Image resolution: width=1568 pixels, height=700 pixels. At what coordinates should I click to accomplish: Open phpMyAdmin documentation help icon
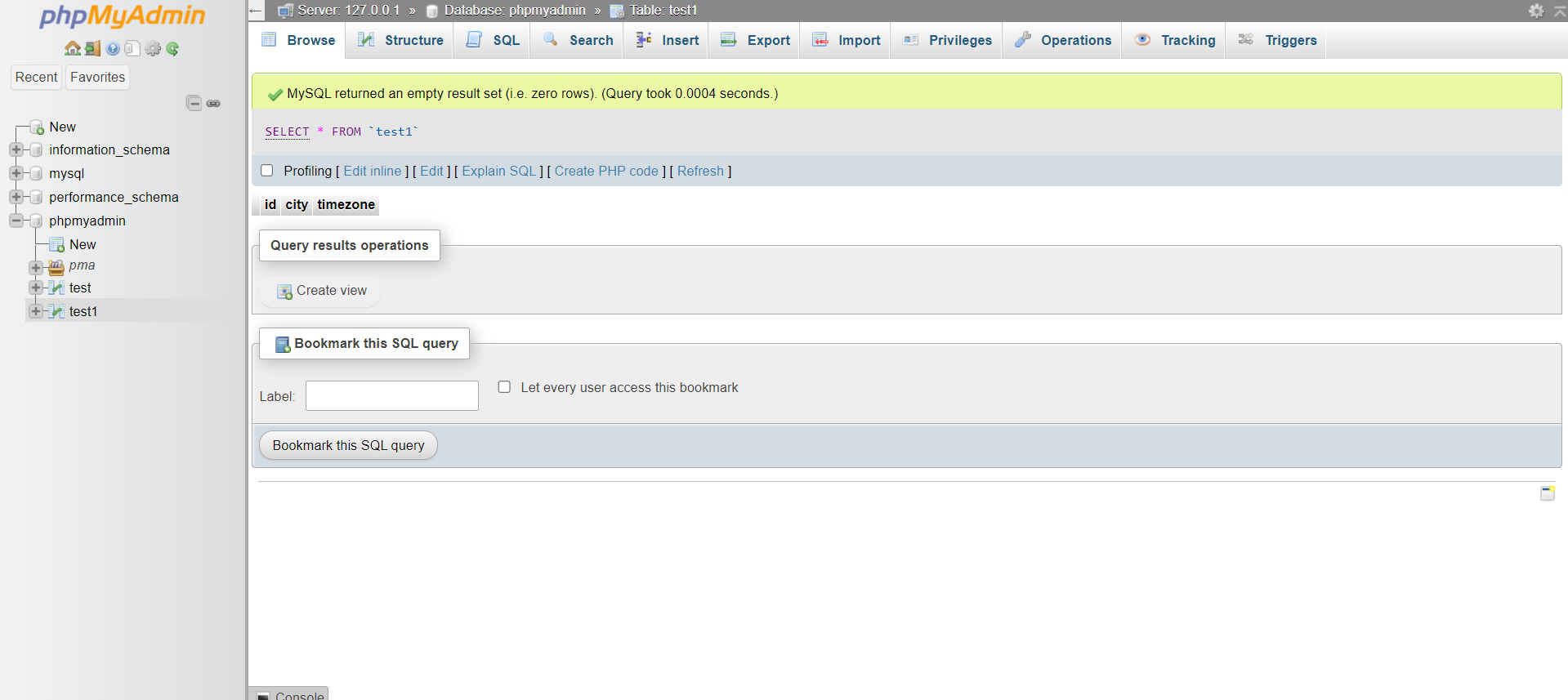pos(113,49)
